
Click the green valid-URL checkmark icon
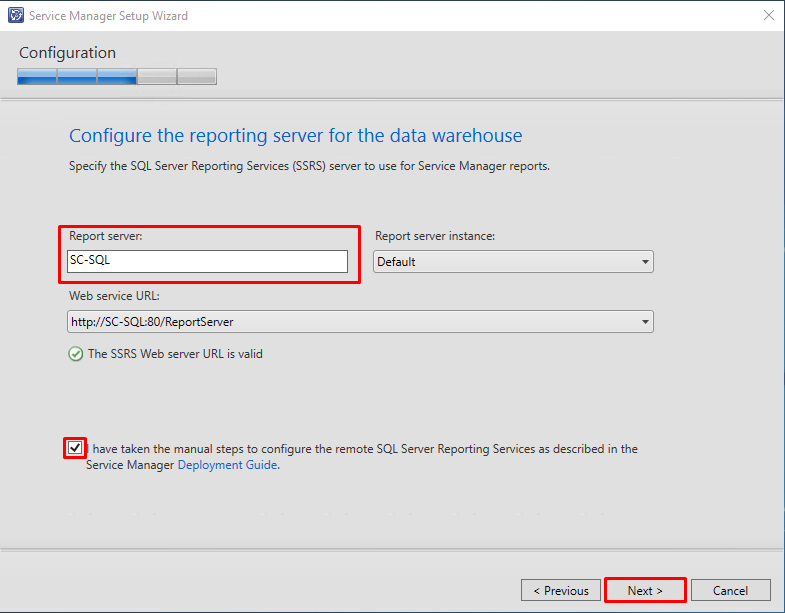pos(76,354)
